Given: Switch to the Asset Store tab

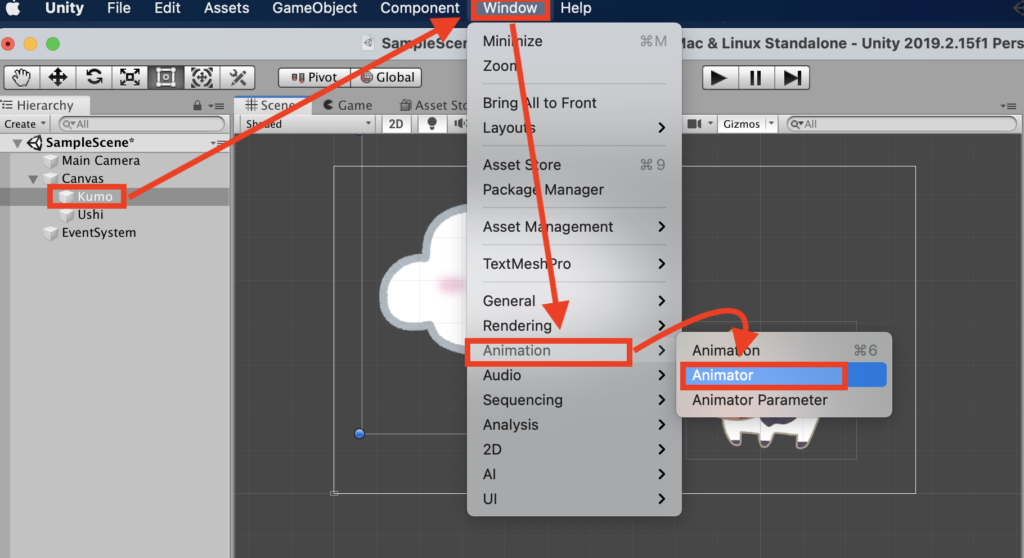Looking at the screenshot, I should pos(434,105).
